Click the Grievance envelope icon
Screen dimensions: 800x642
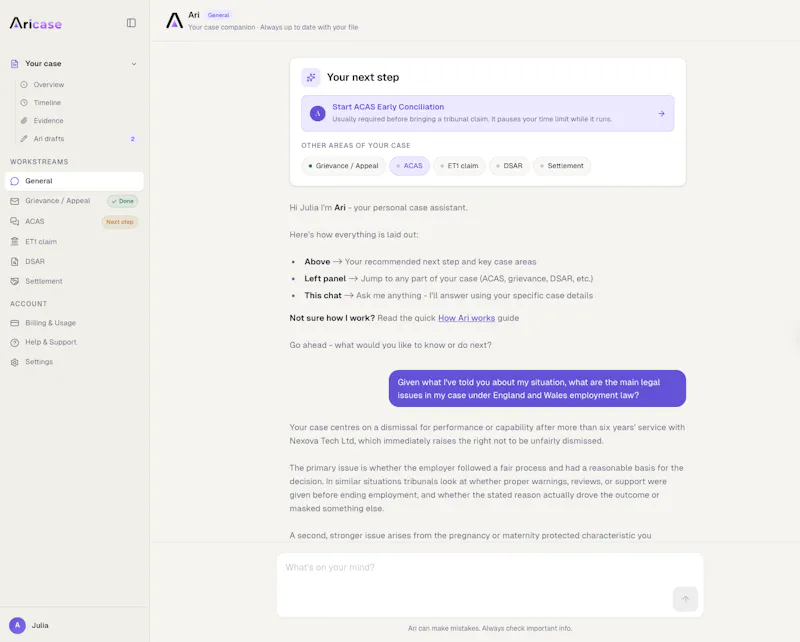tap(14, 201)
